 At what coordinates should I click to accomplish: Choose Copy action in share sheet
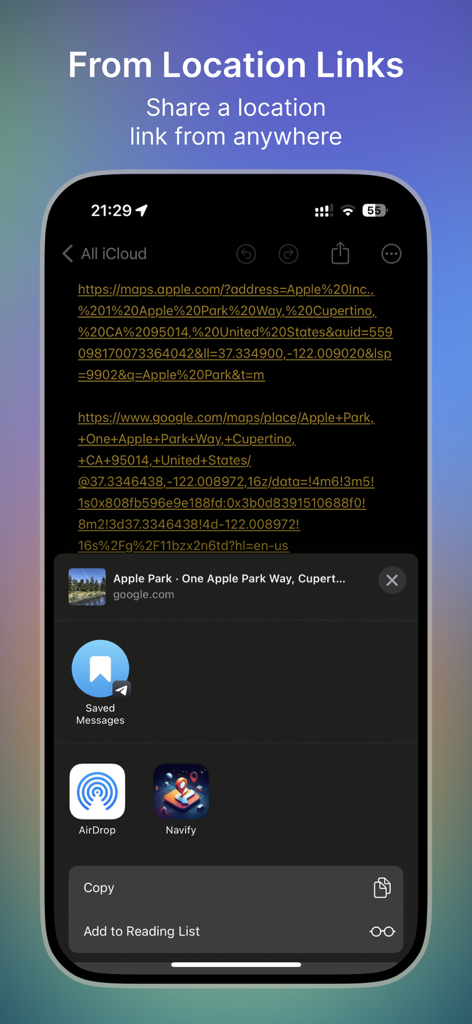tap(236, 888)
